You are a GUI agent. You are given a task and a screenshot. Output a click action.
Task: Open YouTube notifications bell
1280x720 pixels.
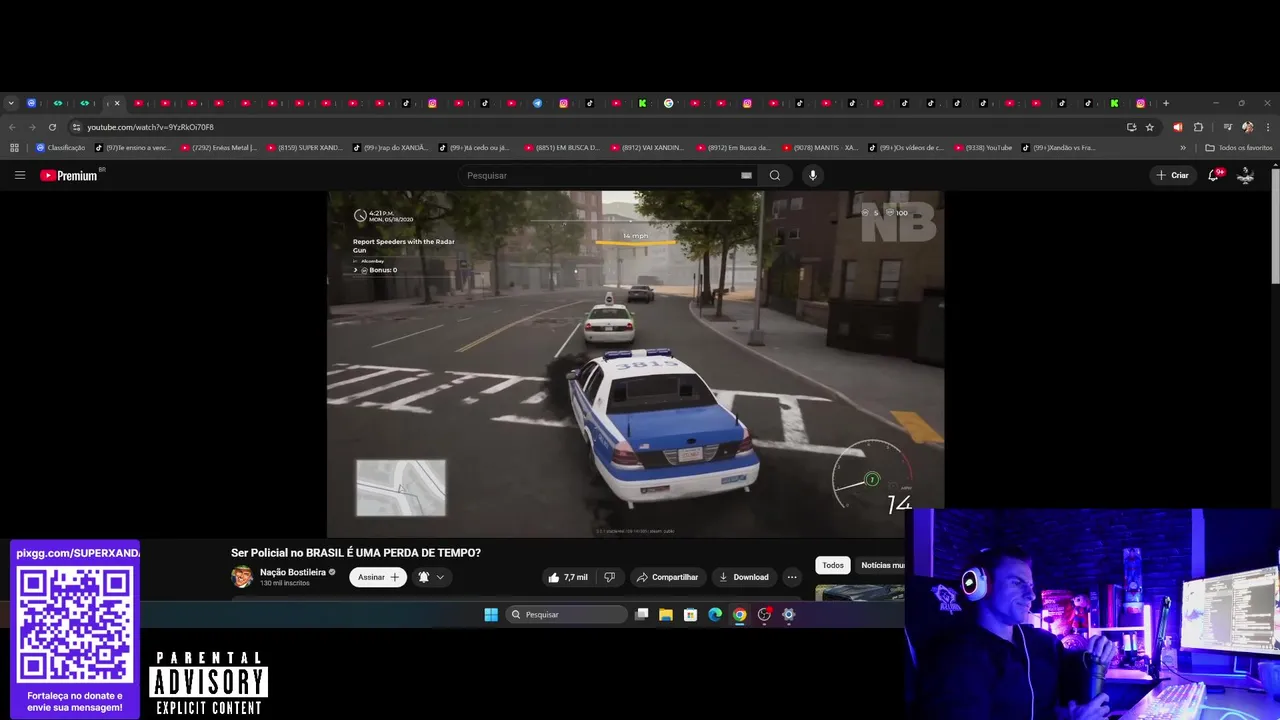click(1214, 175)
